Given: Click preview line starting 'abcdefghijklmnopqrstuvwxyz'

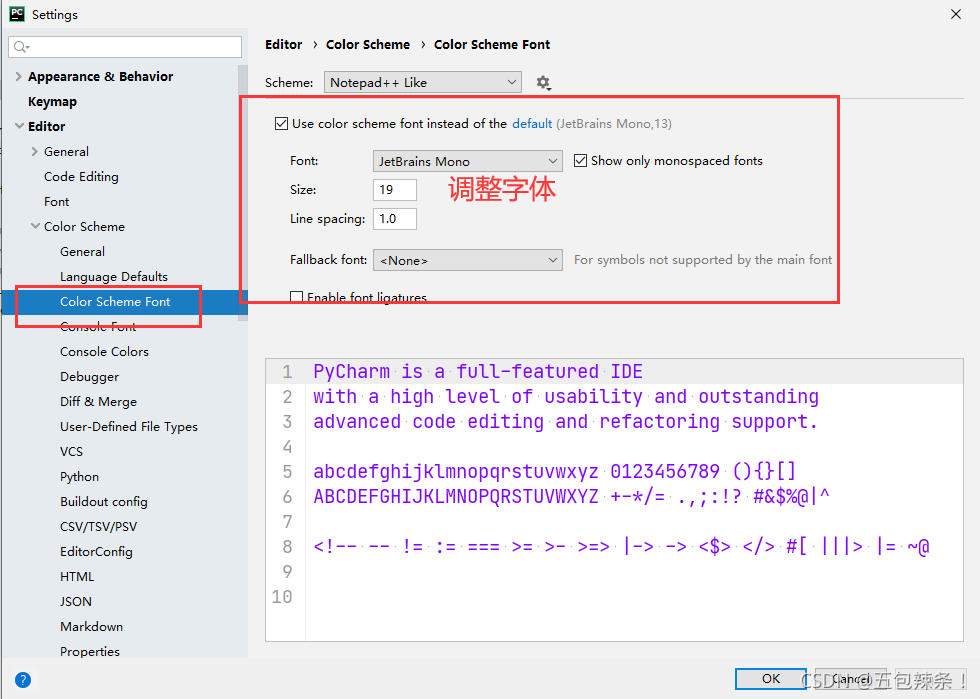Looking at the screenshot, I should [x=554, y=471].
